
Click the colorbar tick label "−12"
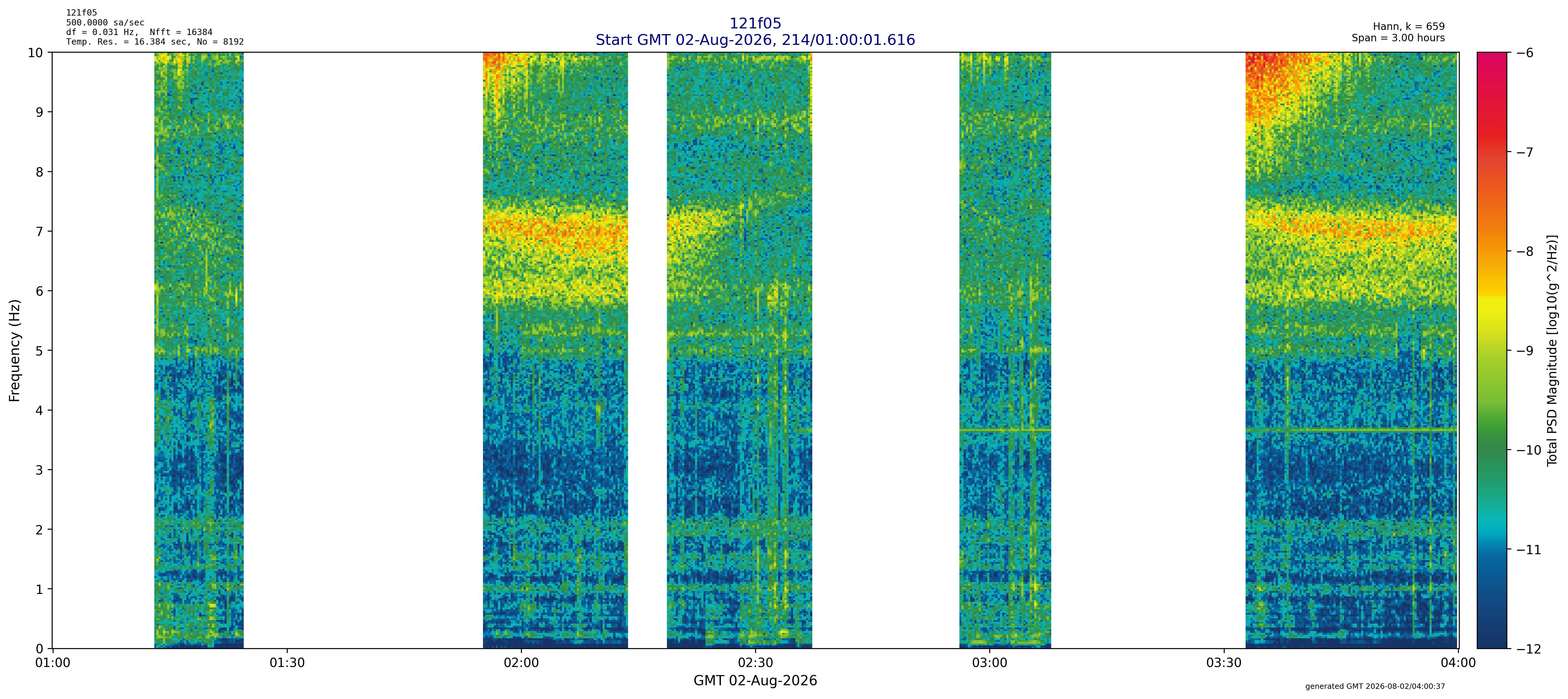click(1529, 650)
